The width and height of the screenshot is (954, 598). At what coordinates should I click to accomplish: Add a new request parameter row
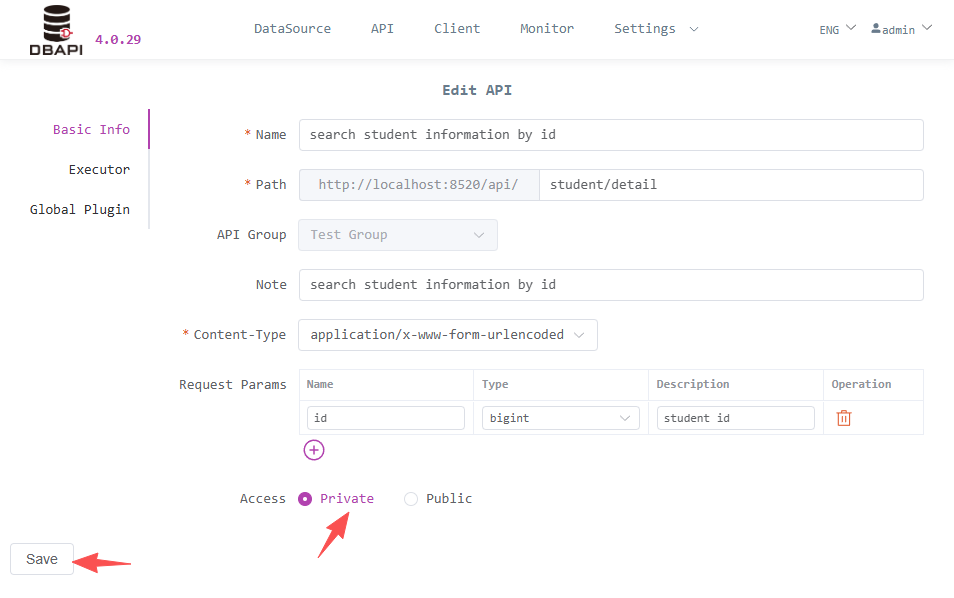point(313,450)
